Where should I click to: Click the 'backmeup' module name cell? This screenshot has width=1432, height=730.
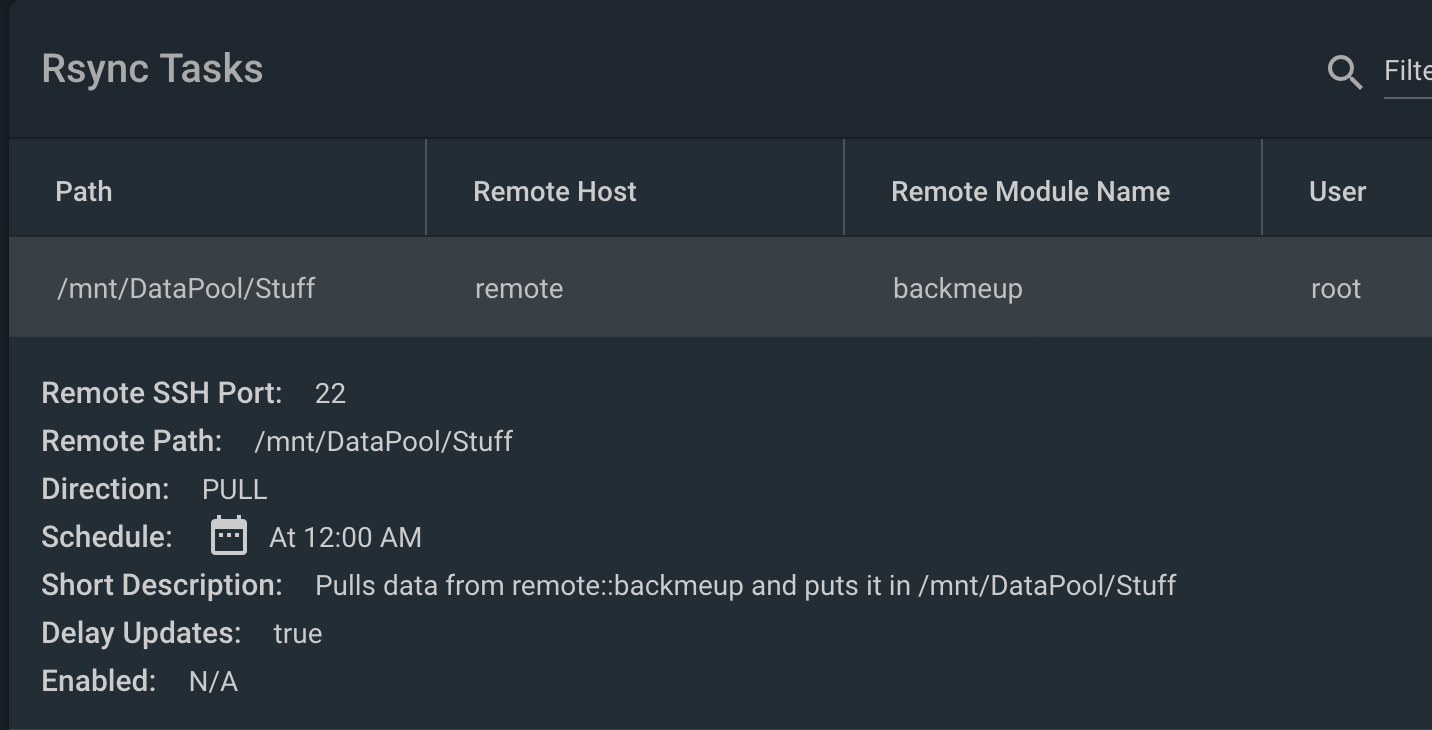957,289
